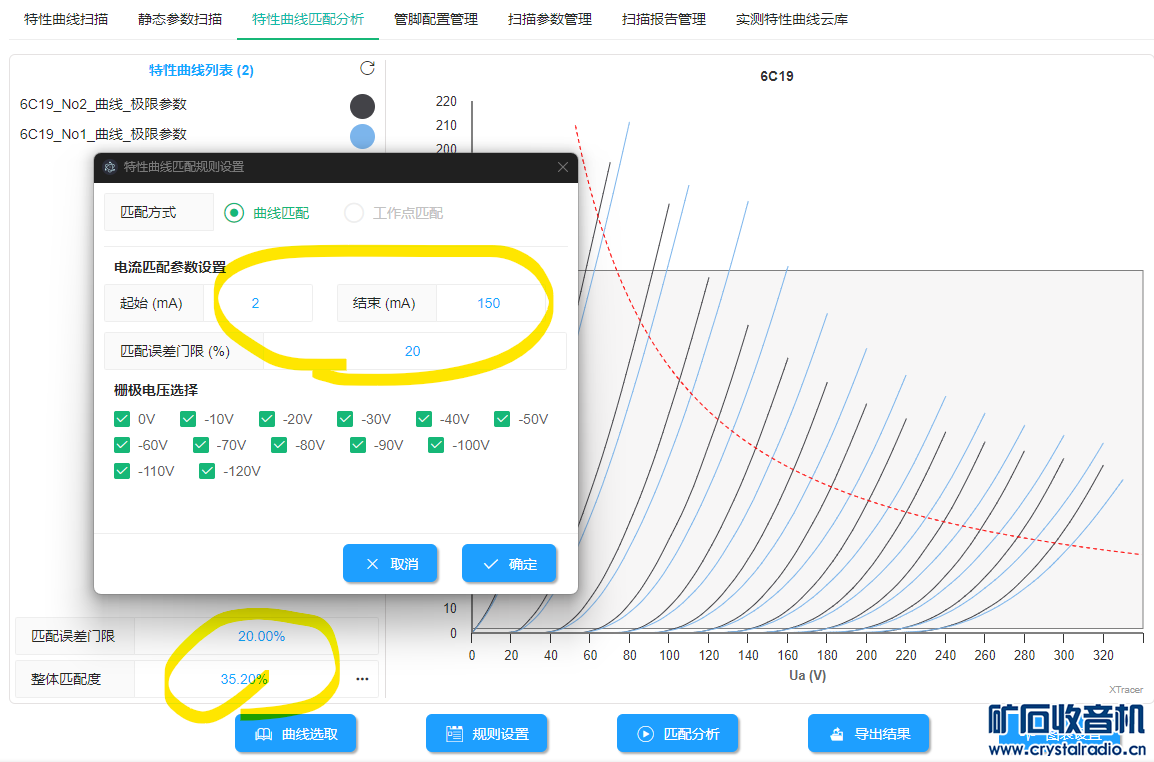Toggle the -90V grid voltage checkbox
The image size is (1154, 762).
(x=358, y=445)
